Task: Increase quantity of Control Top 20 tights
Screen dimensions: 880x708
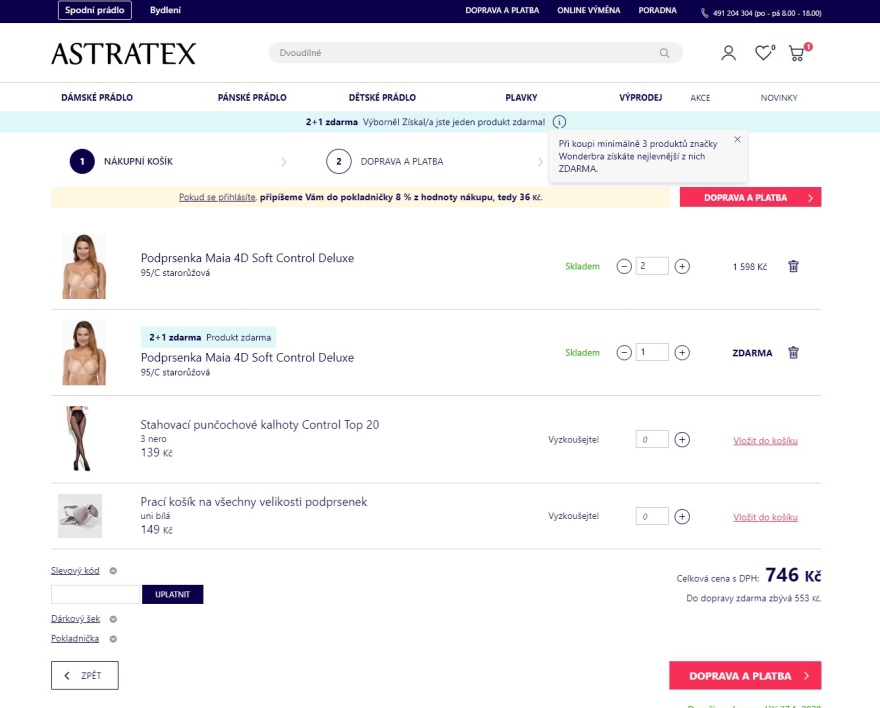Action: click(x=682, y=439)
